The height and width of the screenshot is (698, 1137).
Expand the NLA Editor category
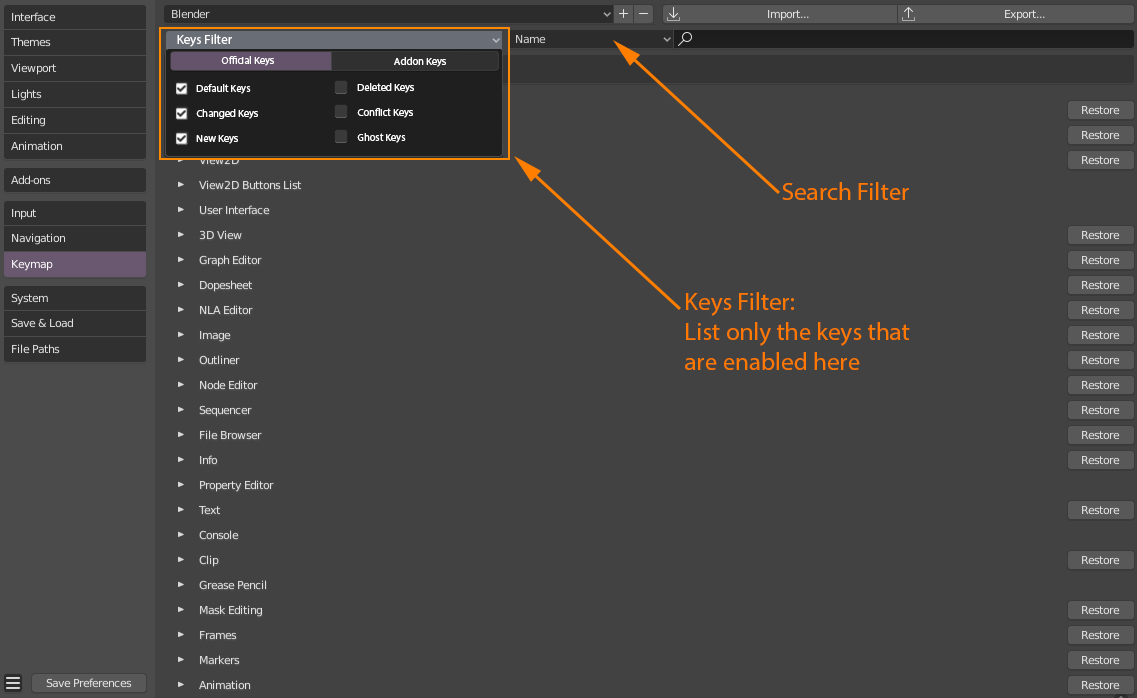tap(181, 309)
